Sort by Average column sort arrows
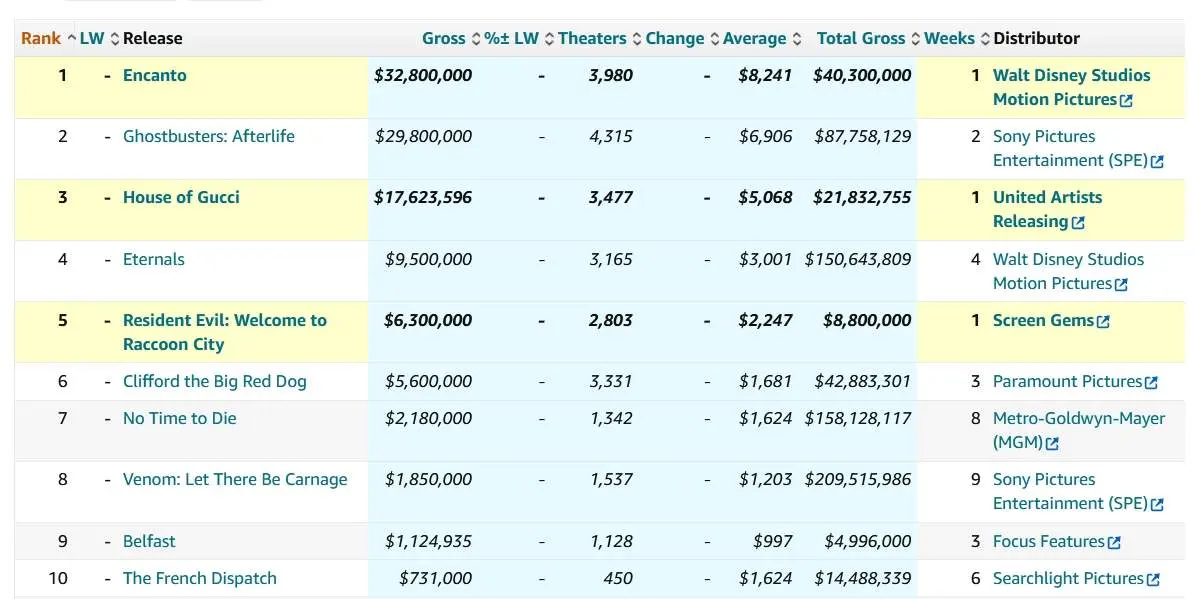 [797, 39]
